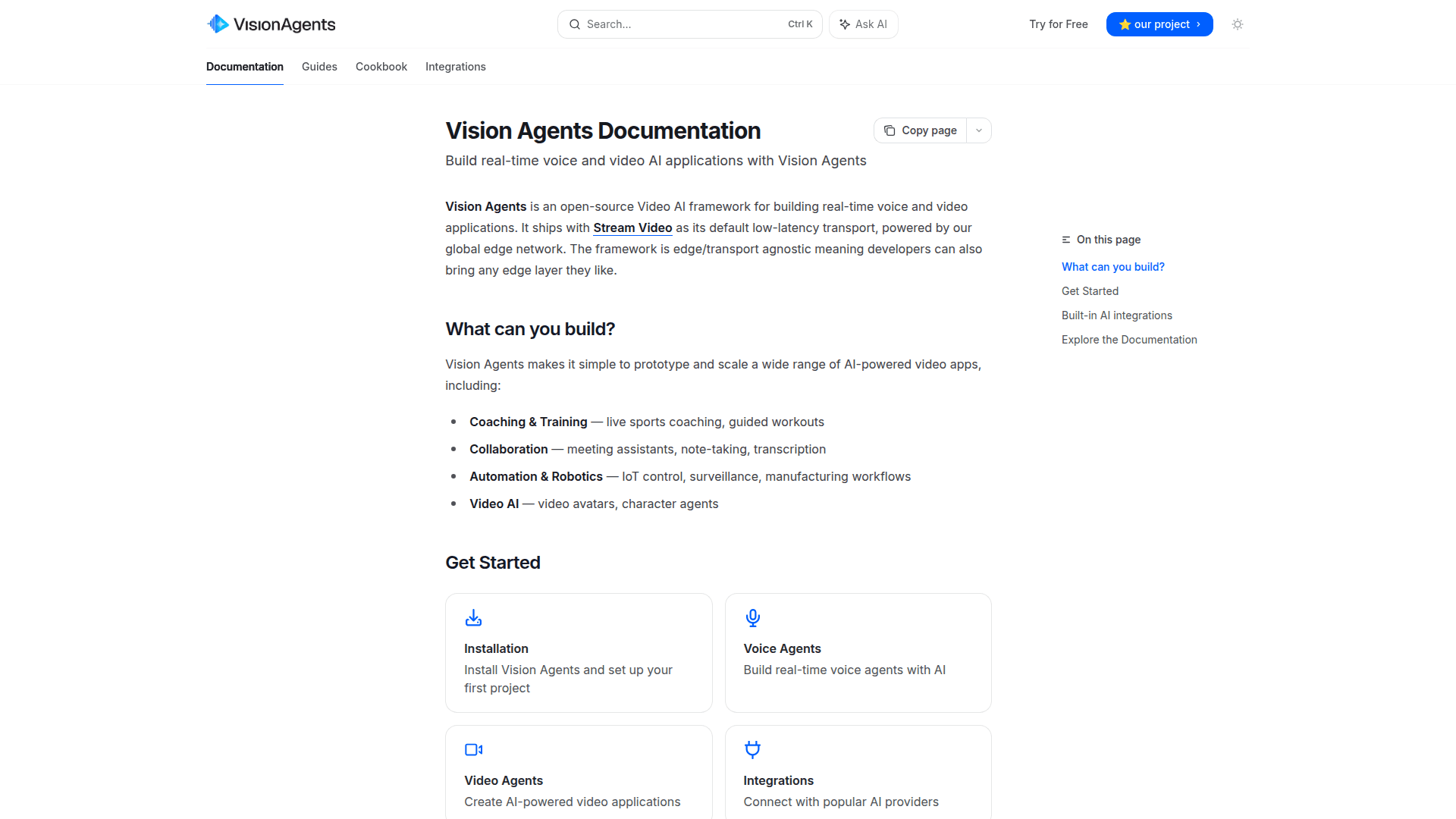Click the download icon on the Installation card
This screenshot has width=1456, height=819.
(x=473, y=617)
